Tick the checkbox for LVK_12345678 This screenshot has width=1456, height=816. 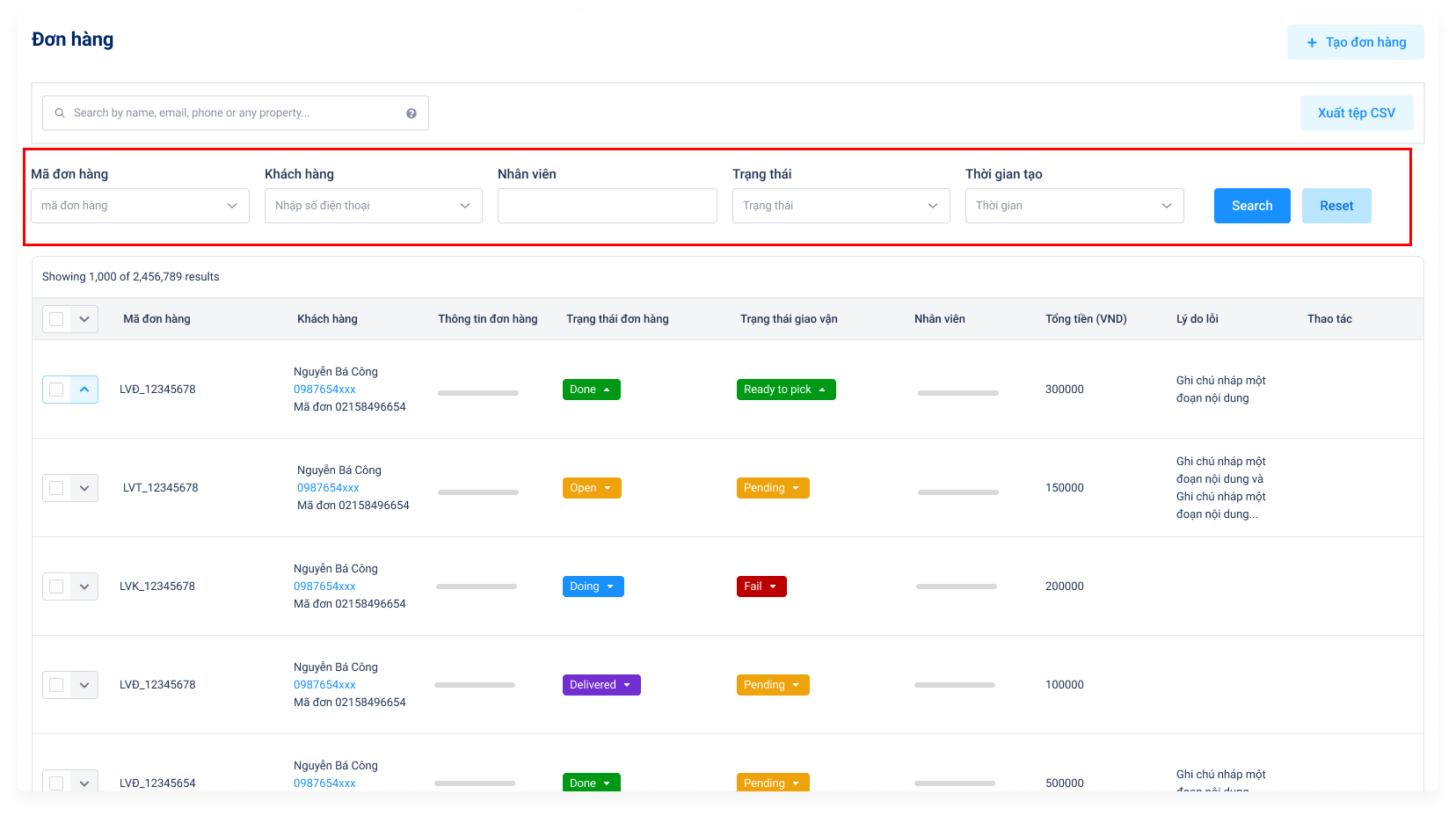[x=56, y=586]
